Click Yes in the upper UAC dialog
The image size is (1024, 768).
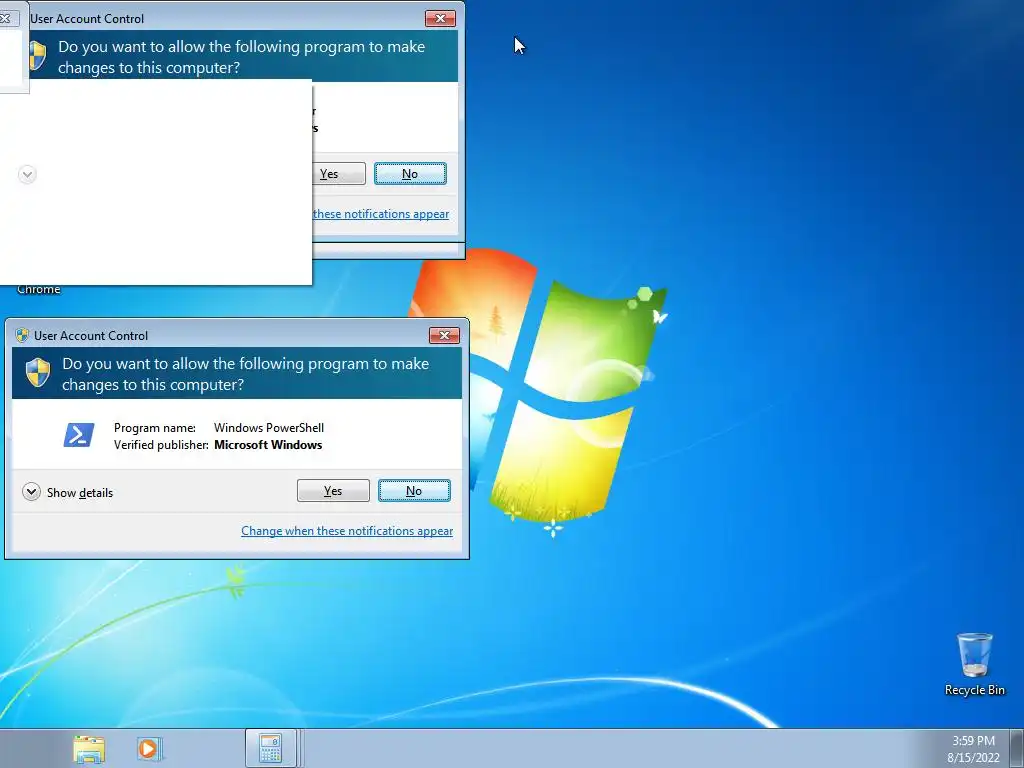339,174
